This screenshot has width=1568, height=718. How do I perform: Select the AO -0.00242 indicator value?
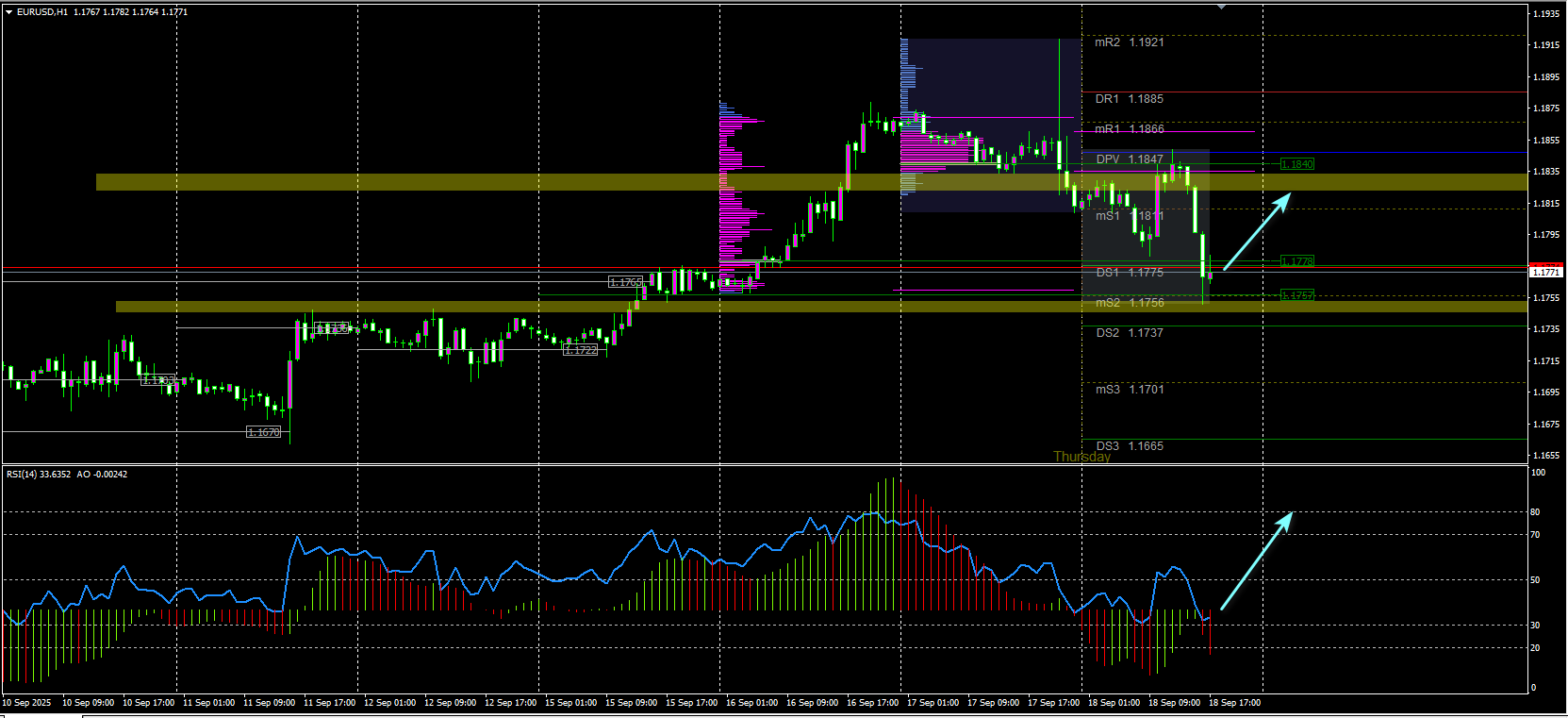102,475
